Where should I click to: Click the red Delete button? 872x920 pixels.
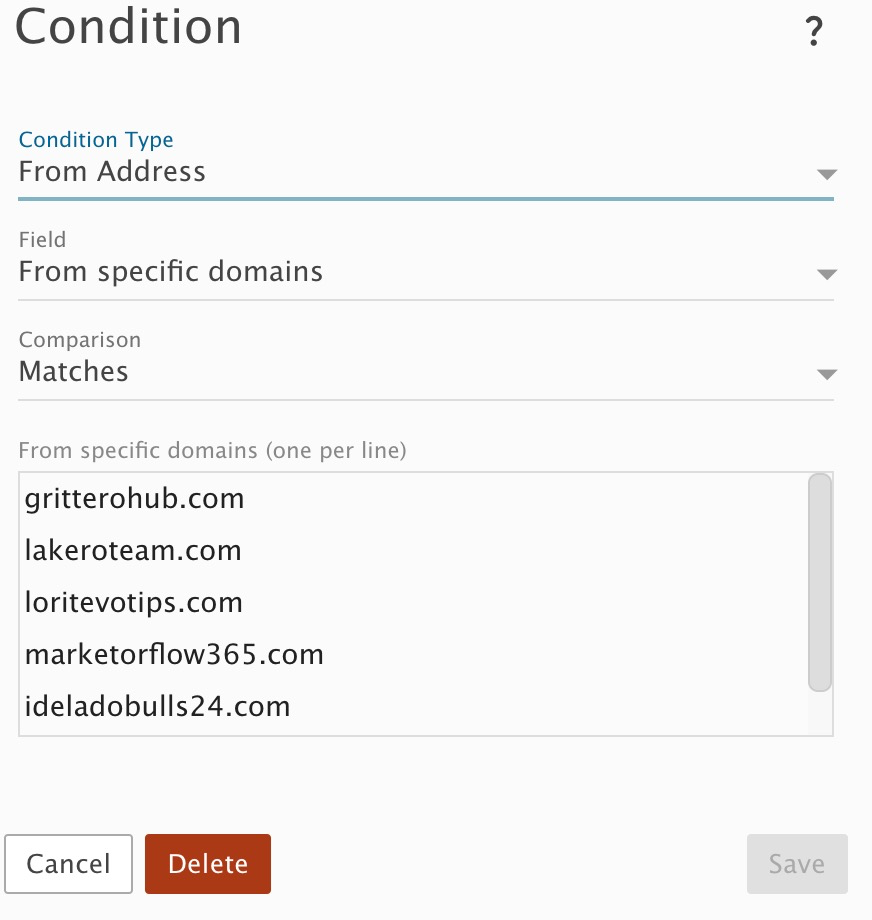pyautogui.click(x=208, y=864)
